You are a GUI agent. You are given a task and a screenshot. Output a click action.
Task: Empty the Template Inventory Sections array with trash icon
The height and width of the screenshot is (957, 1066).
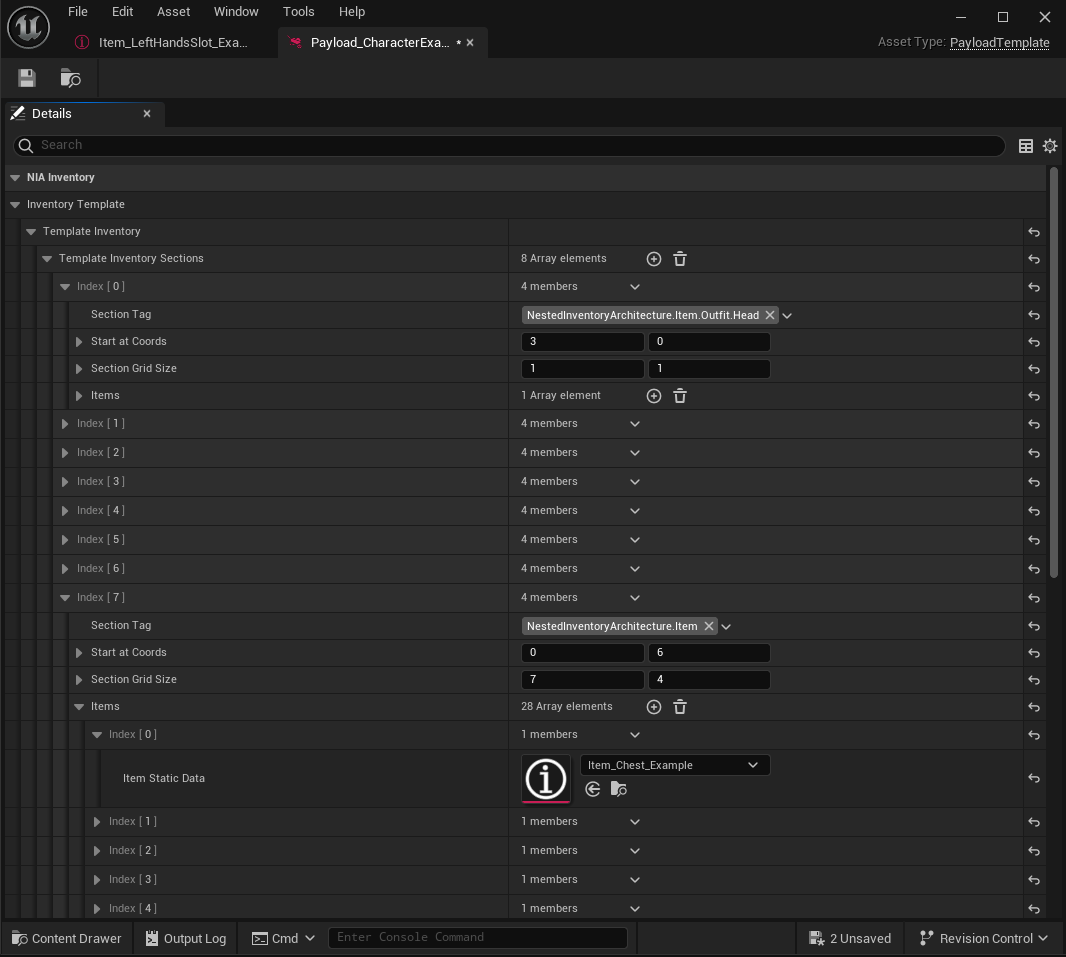tap(680, 259)
